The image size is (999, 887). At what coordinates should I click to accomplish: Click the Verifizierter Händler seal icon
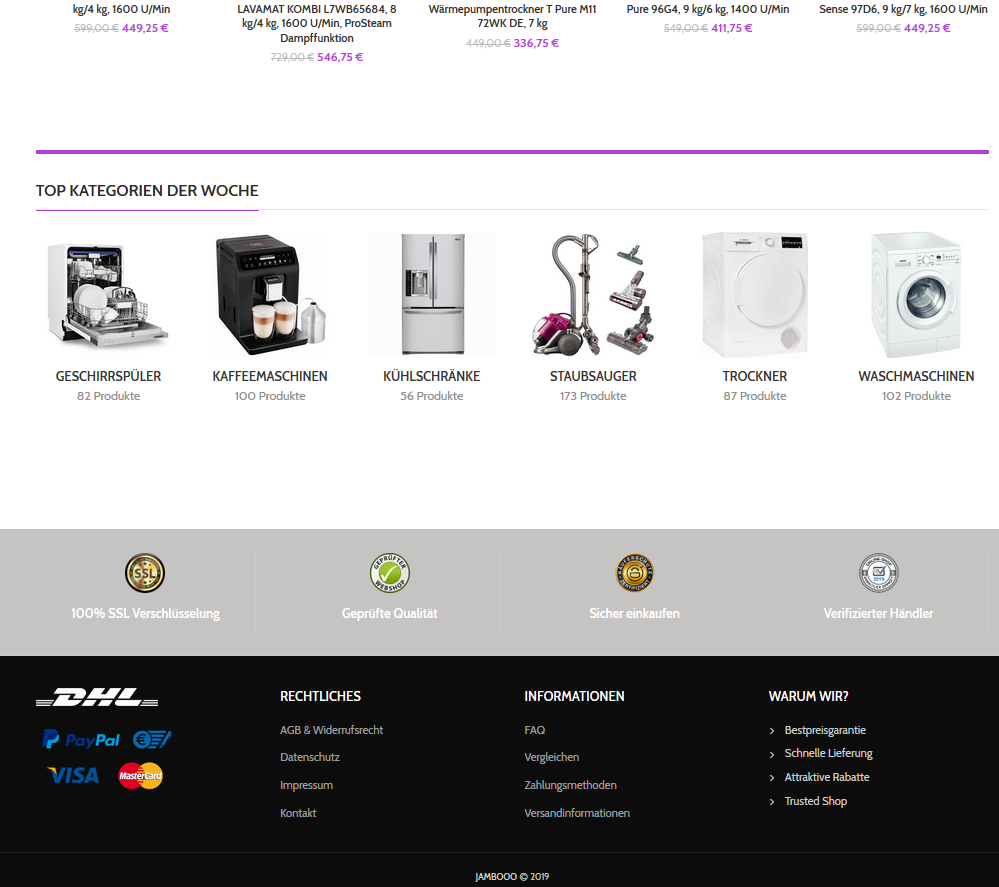(x=879, y=573)
